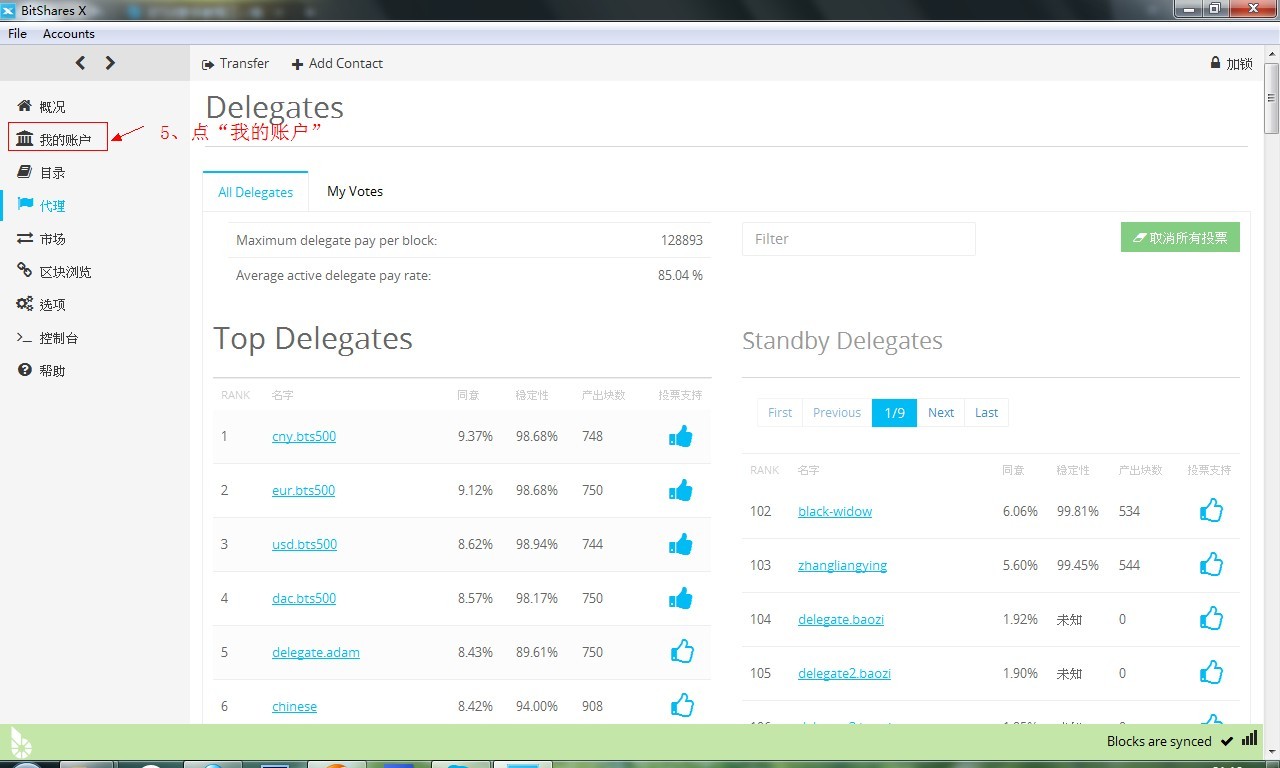Click the 85.04 % average pay rate value
The width and height of the screenshot is (1280, 768).
pos(680,275)
